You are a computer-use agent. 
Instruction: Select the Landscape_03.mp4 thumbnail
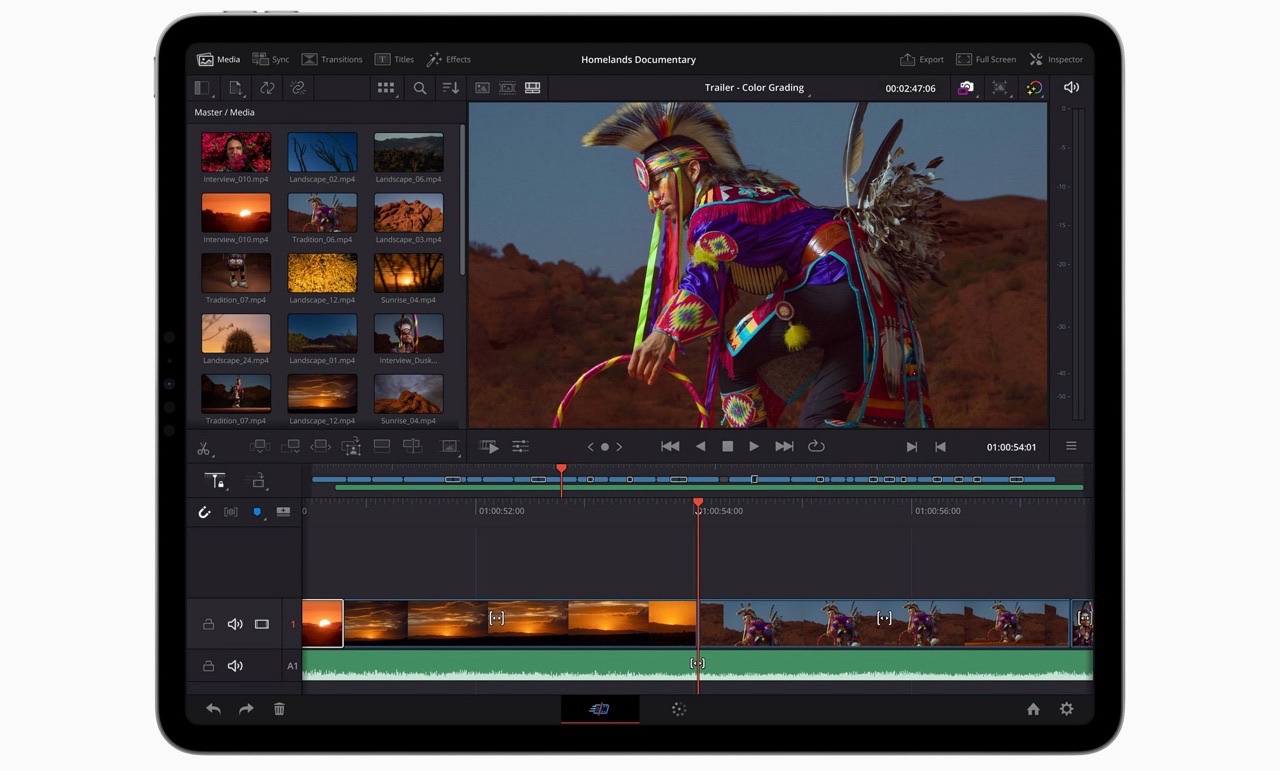tap(408, 213)
